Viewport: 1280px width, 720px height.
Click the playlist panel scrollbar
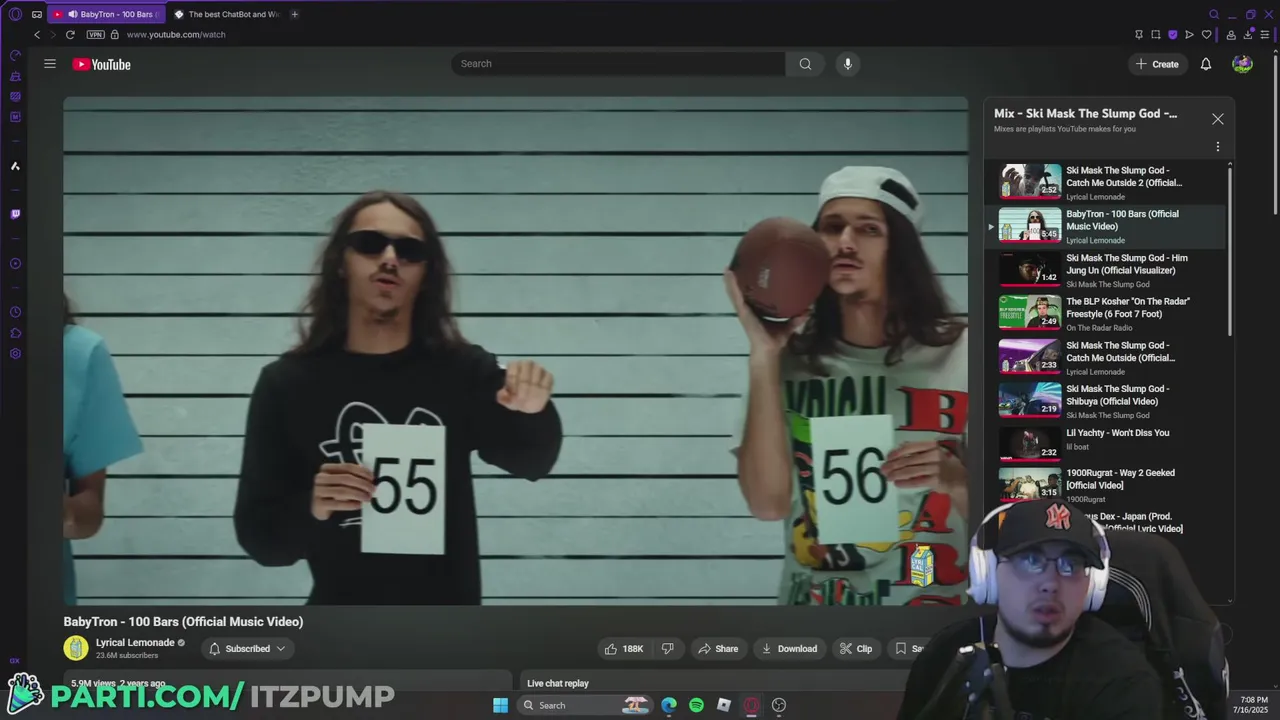[1230, 250]
